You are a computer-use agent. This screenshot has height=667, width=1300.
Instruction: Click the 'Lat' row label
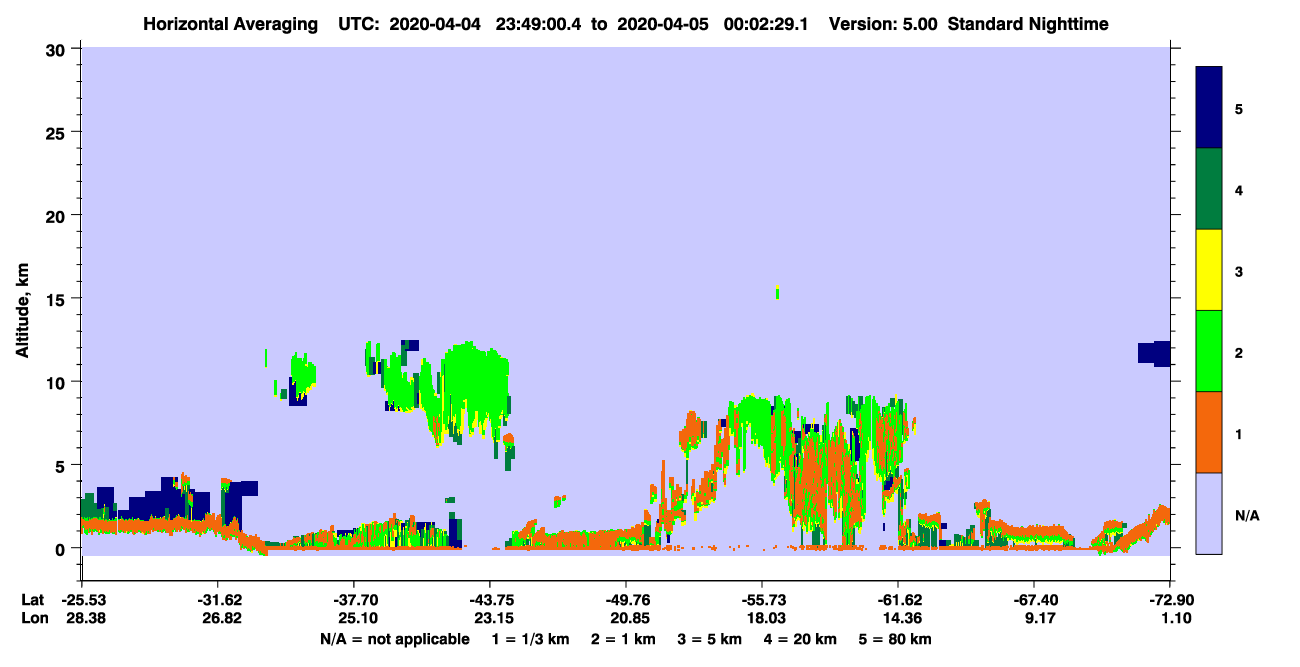(33, 600)
